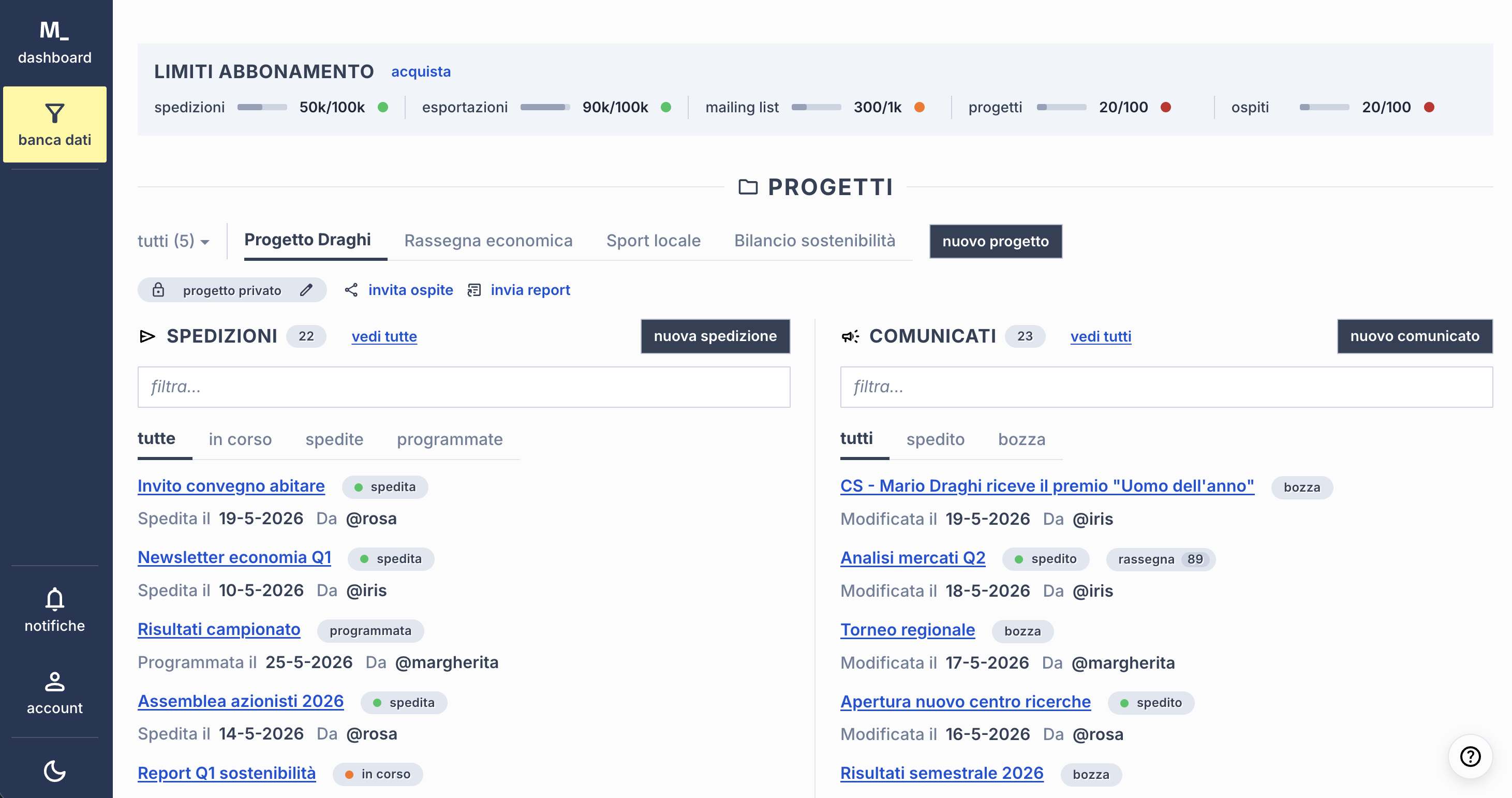Viewport: 1512px width, 798px height.
Task: Click the lock icon for project privacy
Action: coord(158,289)
